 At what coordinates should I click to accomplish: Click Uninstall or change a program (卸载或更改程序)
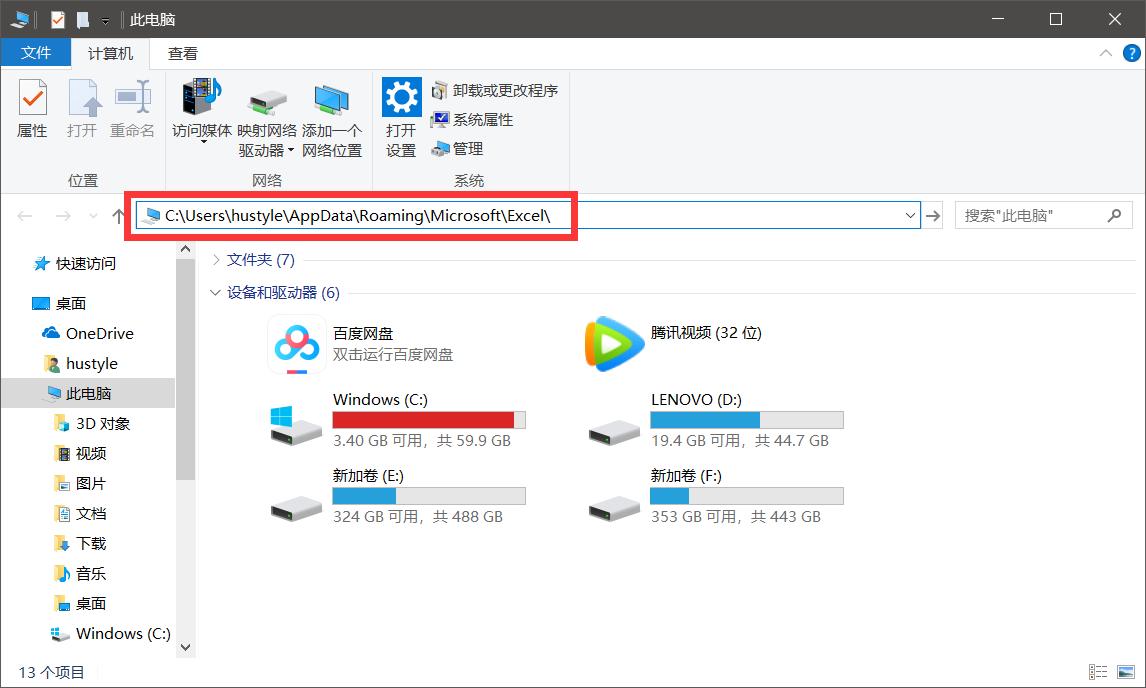pyautogui.click(x=495, y=90)
